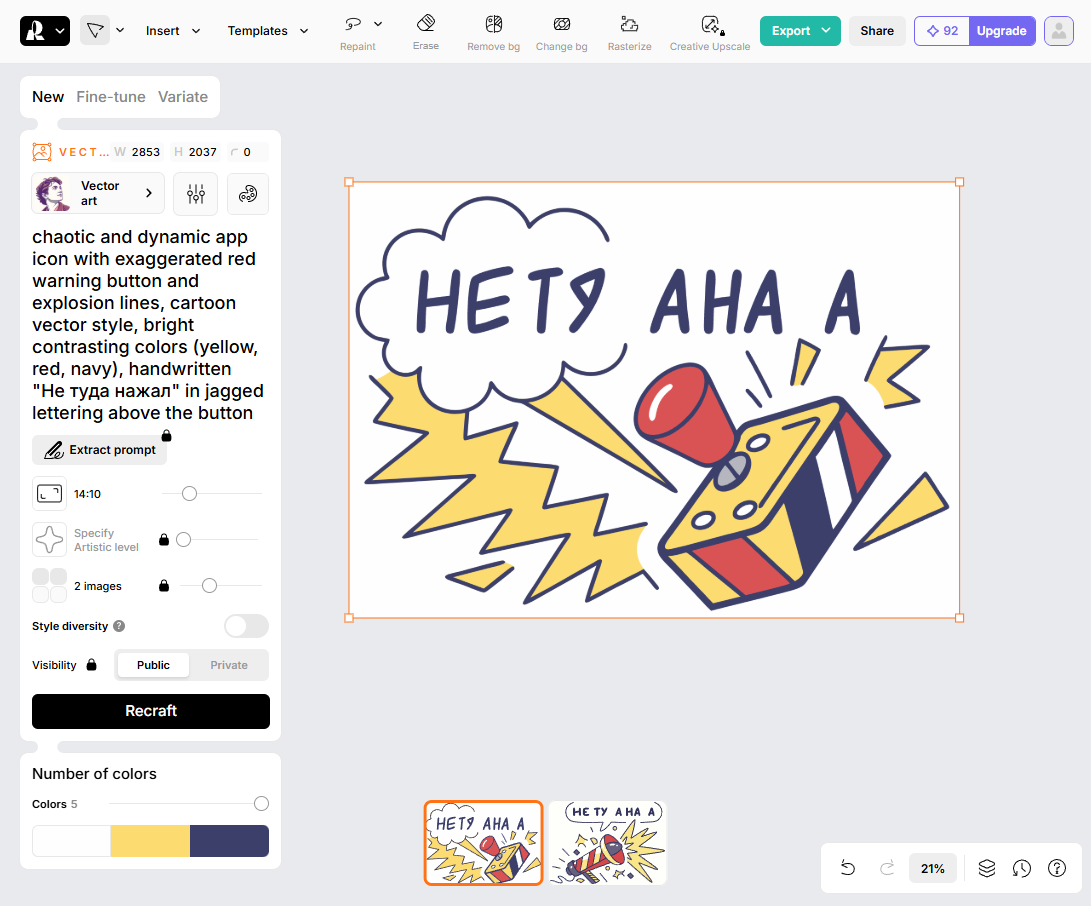Choose the Change bg tool

561,31
